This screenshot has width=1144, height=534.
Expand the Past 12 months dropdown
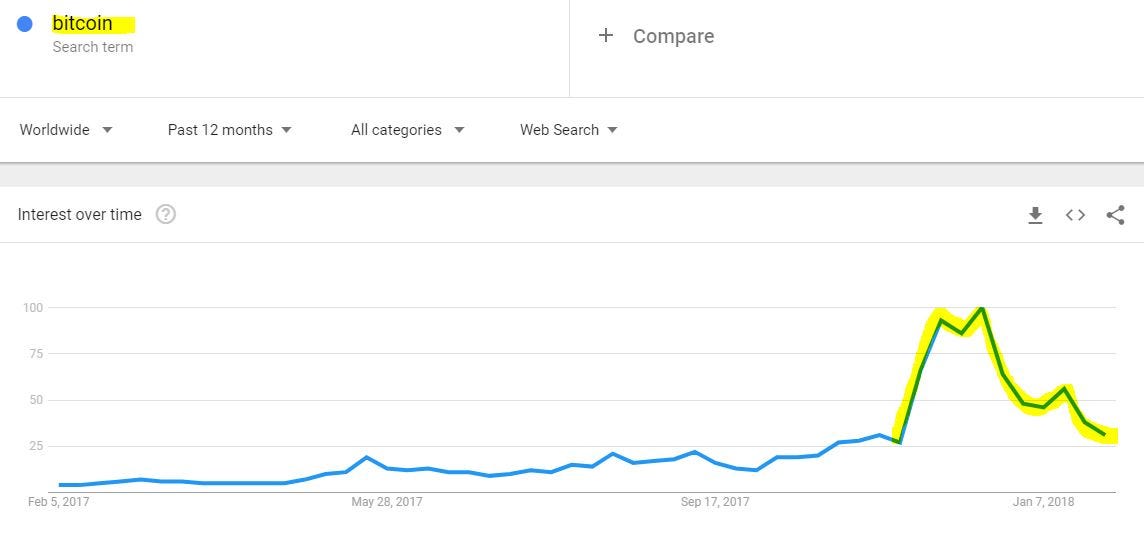pyautogui.click(x=230, y=130)
